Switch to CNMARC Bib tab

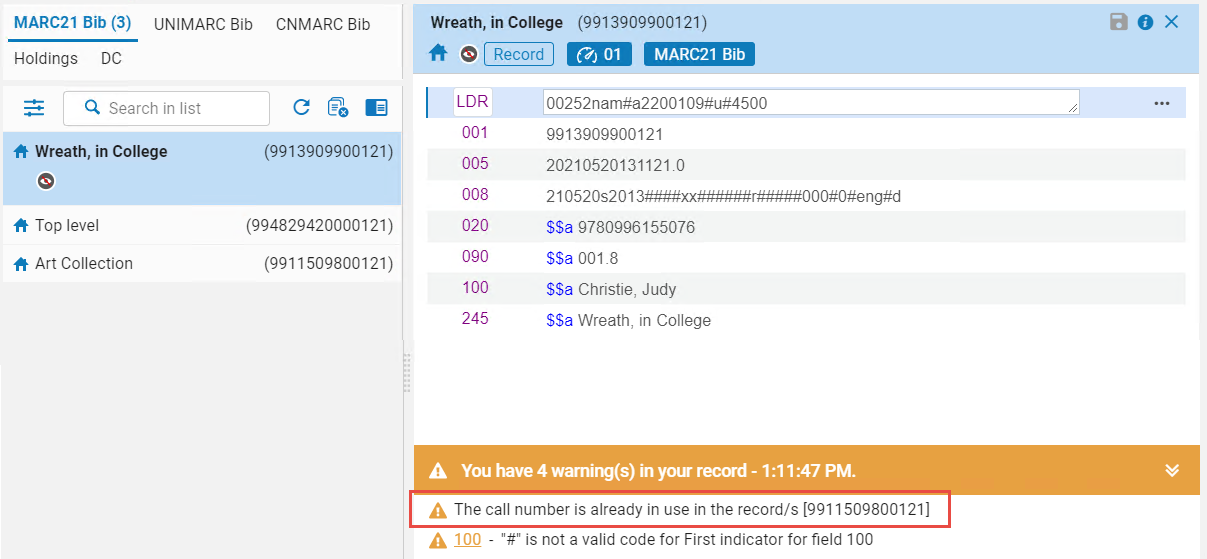[x=323, y=24]
